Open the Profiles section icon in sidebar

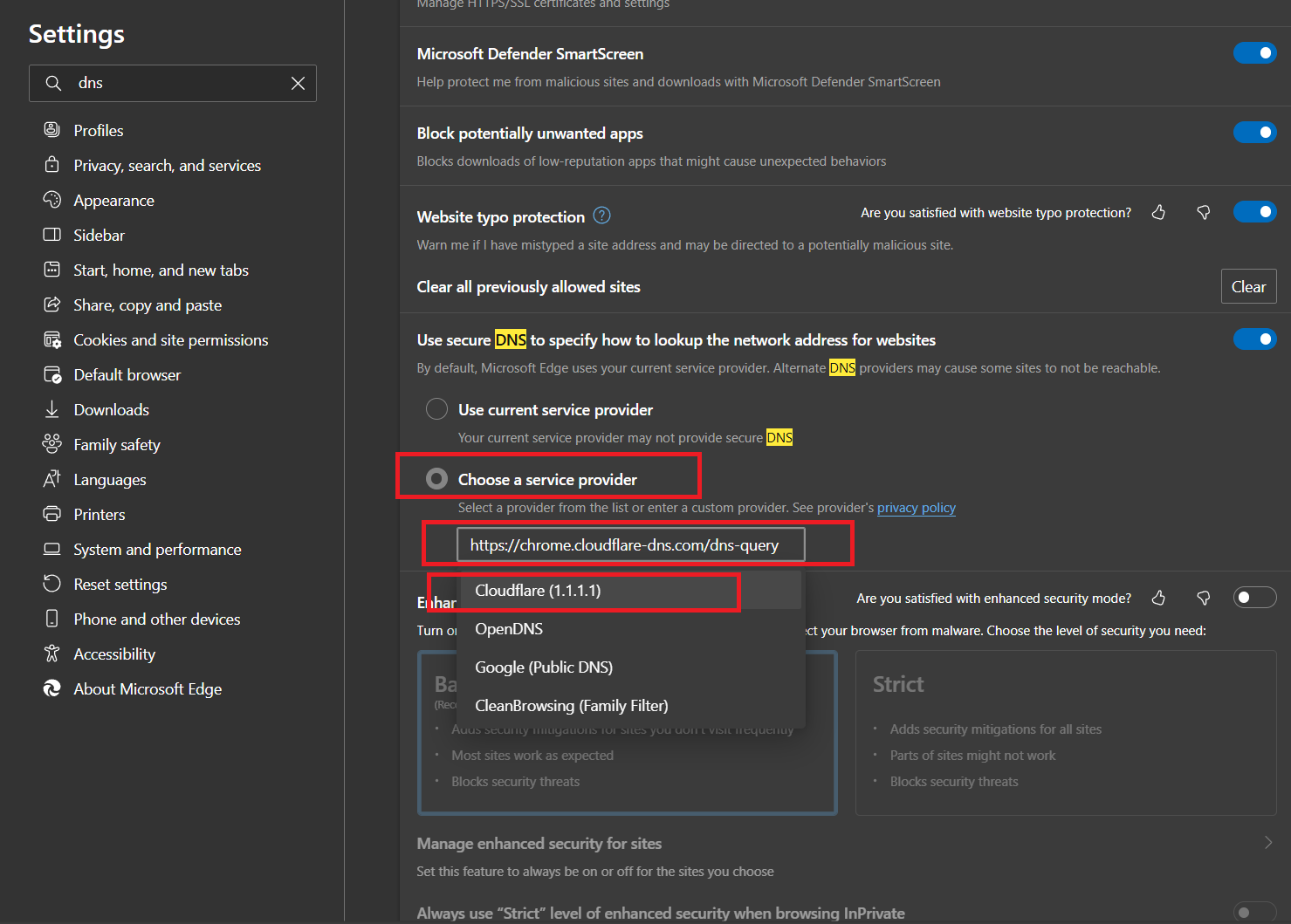pos(52,129)
